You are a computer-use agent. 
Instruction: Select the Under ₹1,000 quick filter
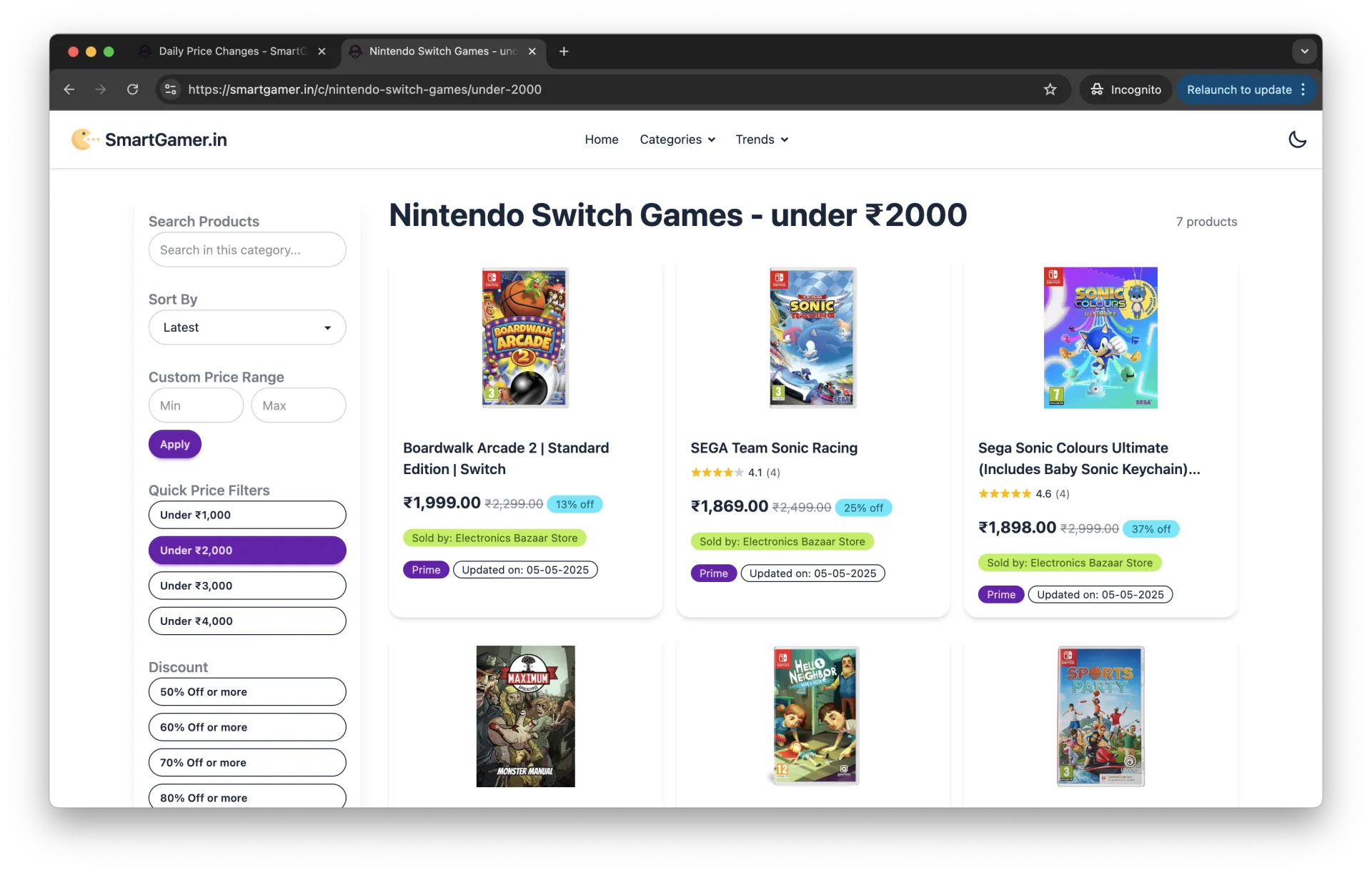click(247, 515)
